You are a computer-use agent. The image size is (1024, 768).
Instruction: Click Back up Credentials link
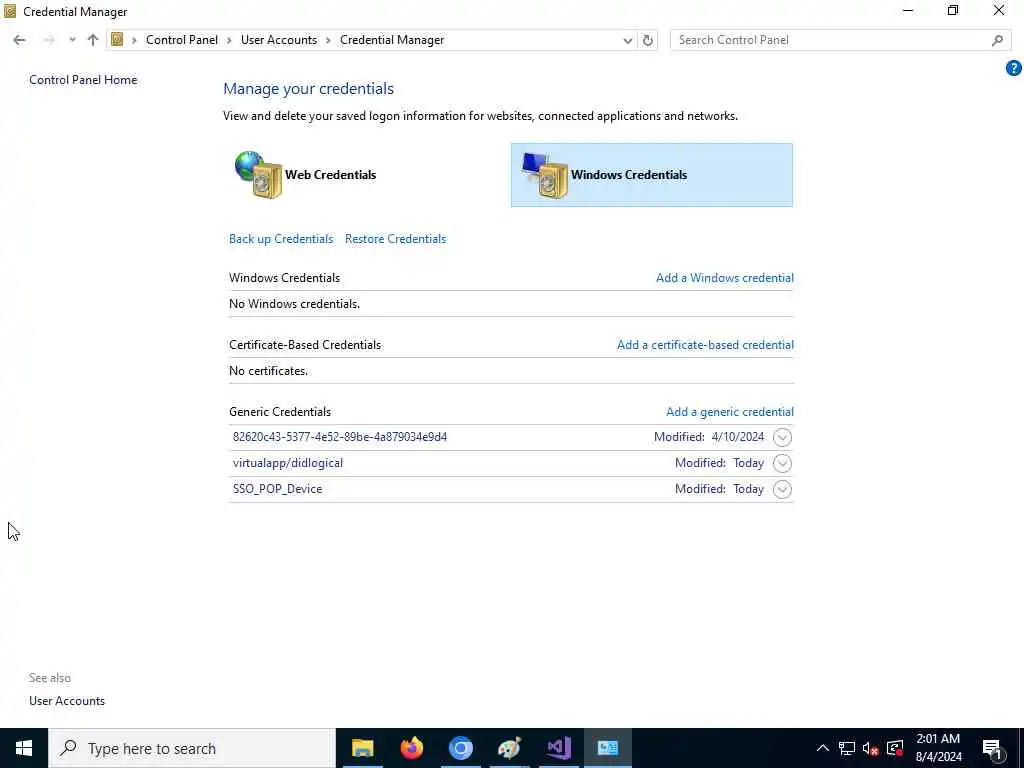(x=281, y=239)
